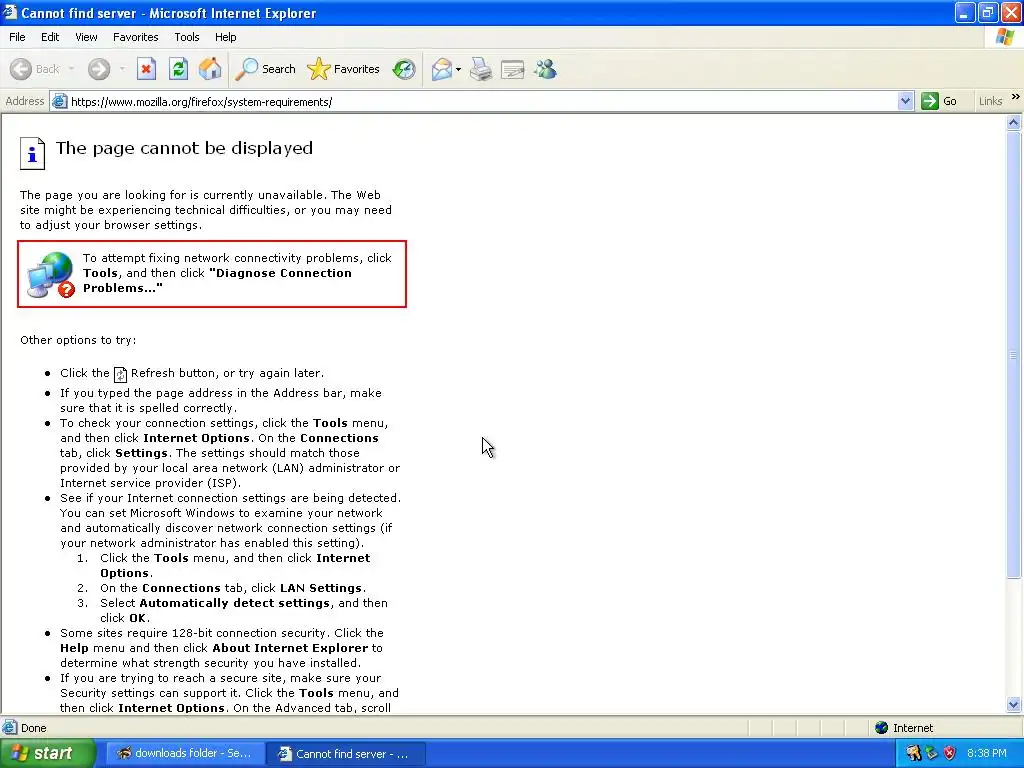Launch the Messenger people icon
The height and width of the screenshot is (768, 1024).
click(x=545, y=69)
